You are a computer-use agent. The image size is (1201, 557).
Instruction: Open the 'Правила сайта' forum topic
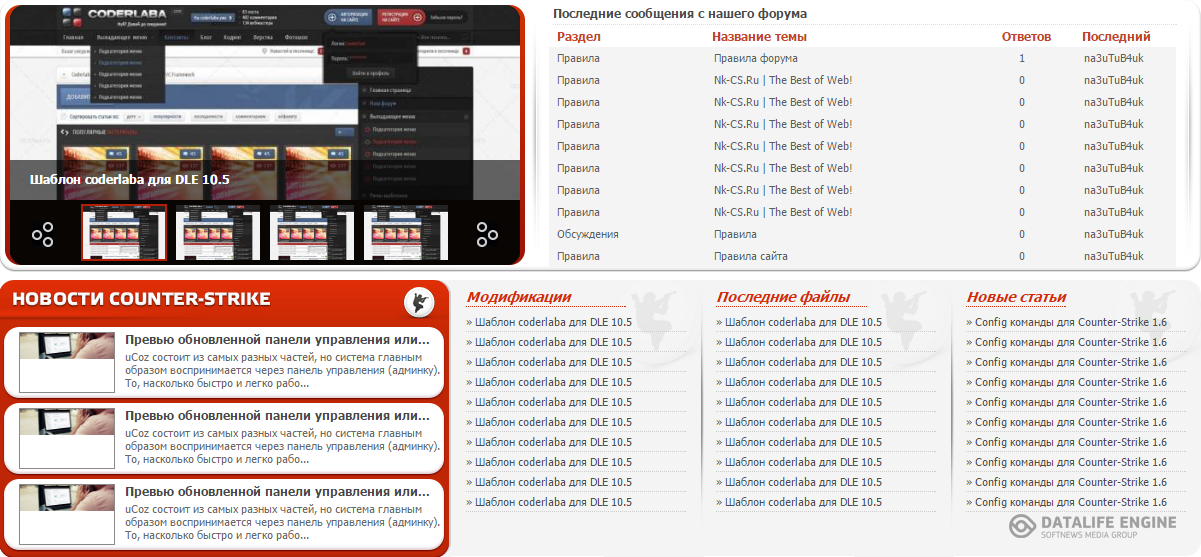click(x=750, y=256)
